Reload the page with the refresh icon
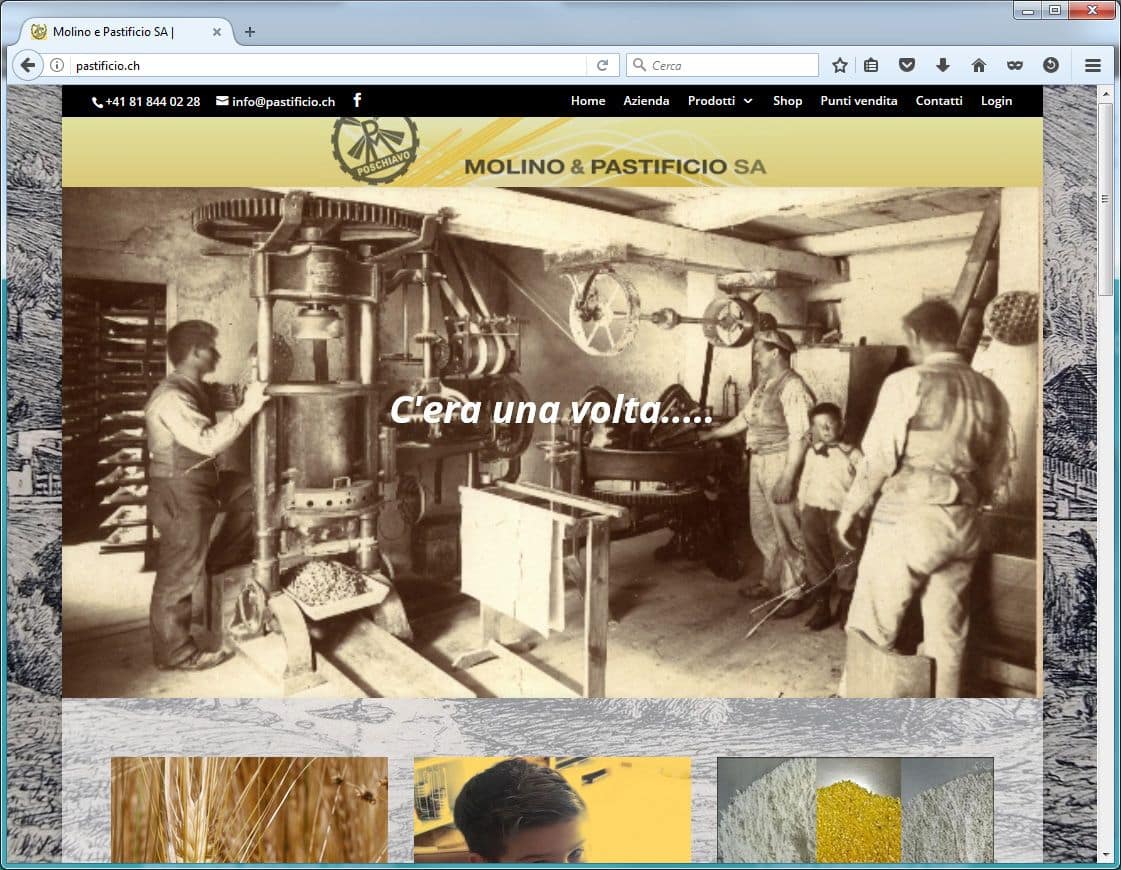 (x=603, y=65)
